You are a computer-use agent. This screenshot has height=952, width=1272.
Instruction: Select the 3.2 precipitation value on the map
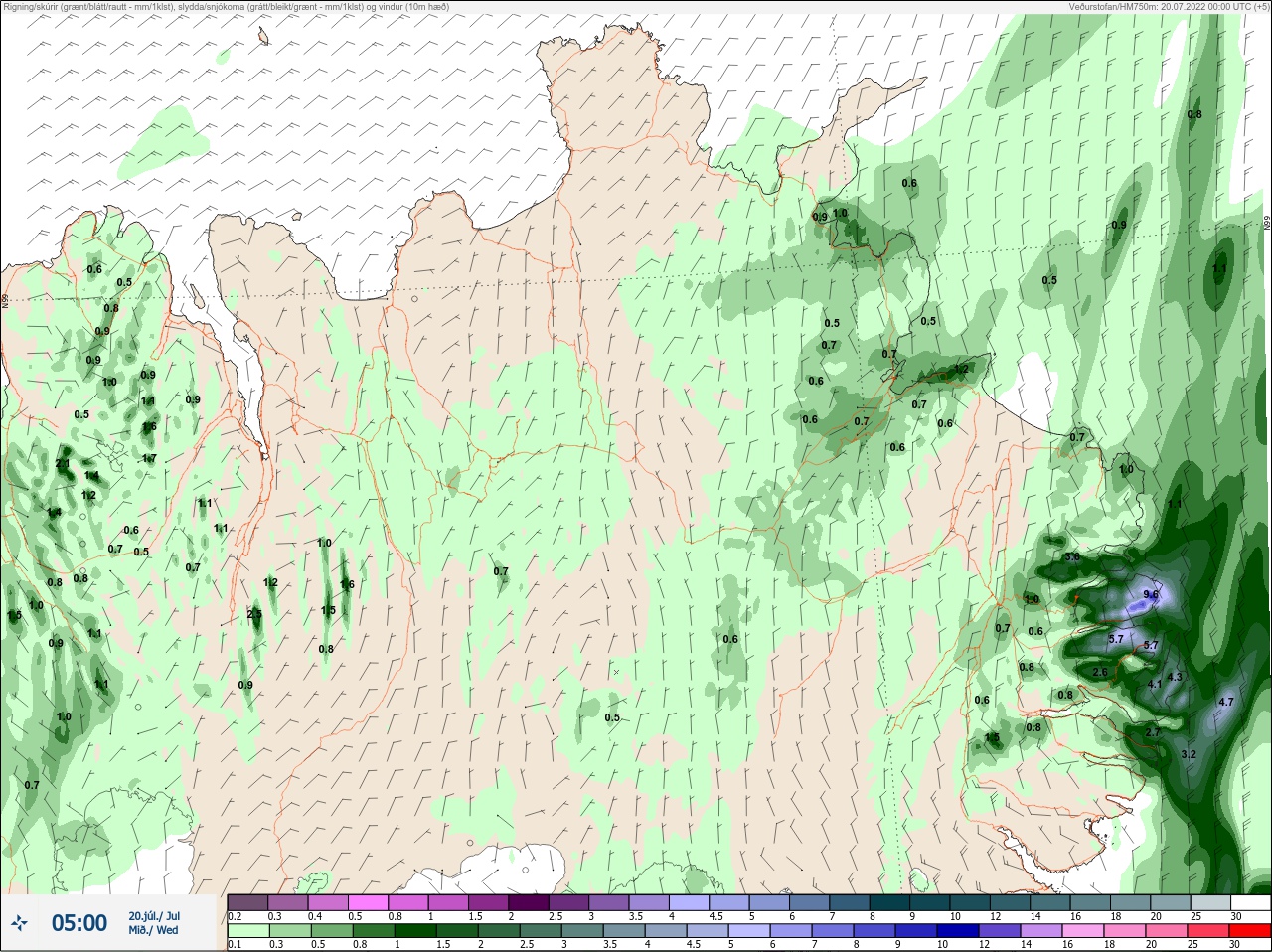[x=1189, y=754]
